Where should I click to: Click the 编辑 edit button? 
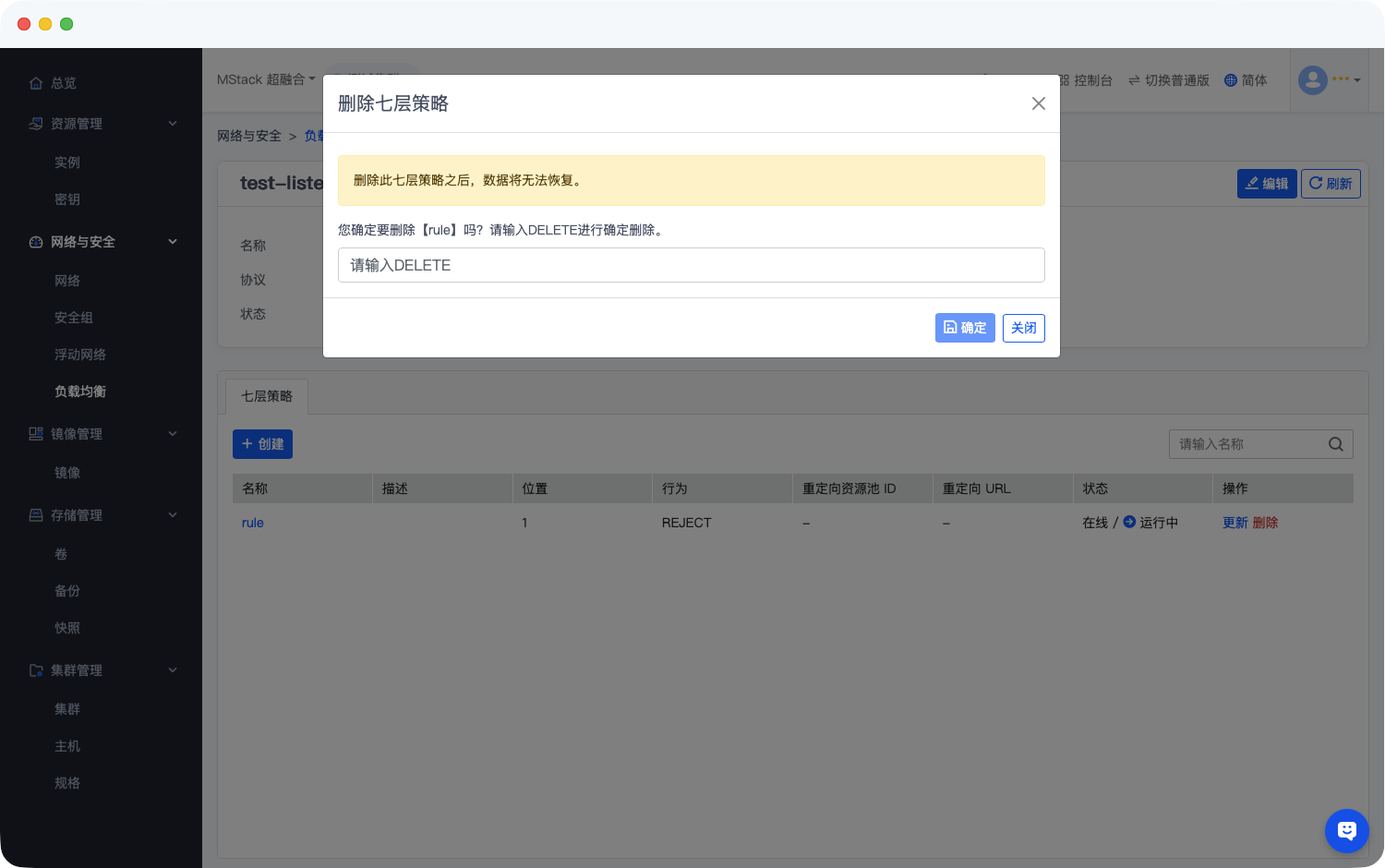1266,184
